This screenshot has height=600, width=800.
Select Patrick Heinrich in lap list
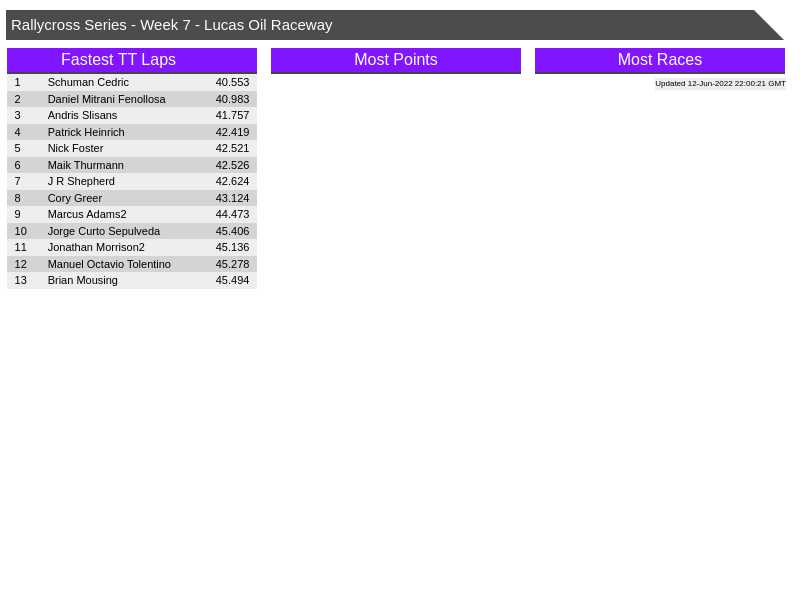coord(86,132)
